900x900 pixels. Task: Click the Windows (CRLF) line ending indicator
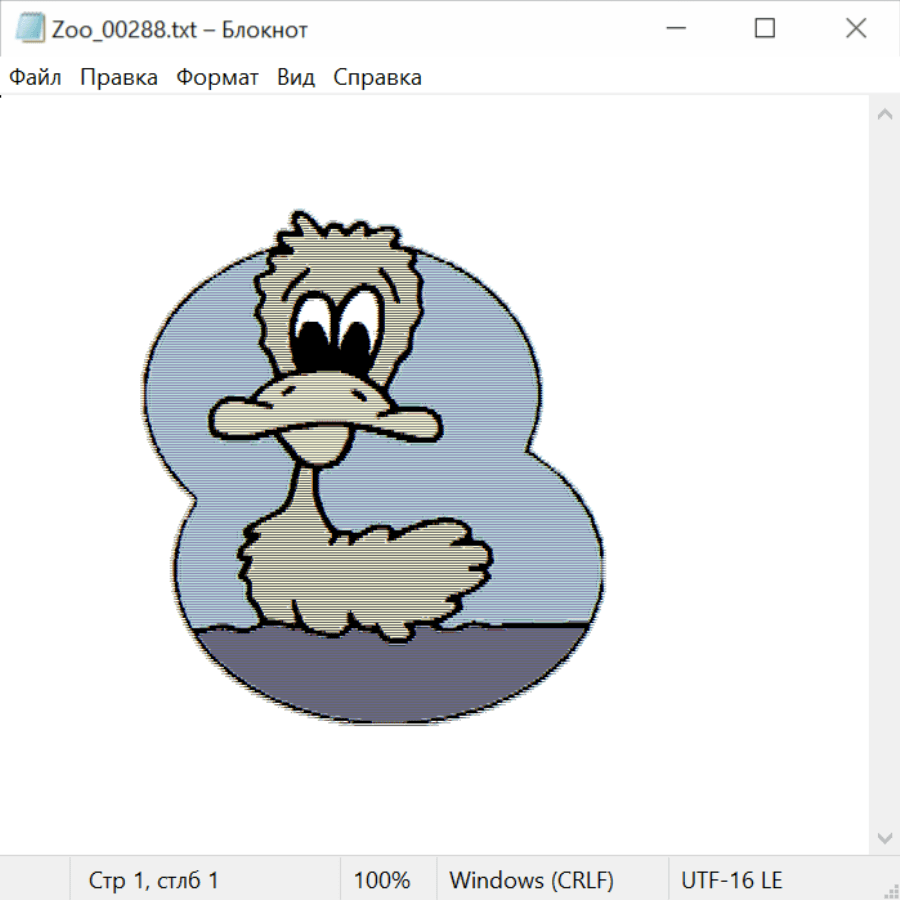(x=531, y=881)
